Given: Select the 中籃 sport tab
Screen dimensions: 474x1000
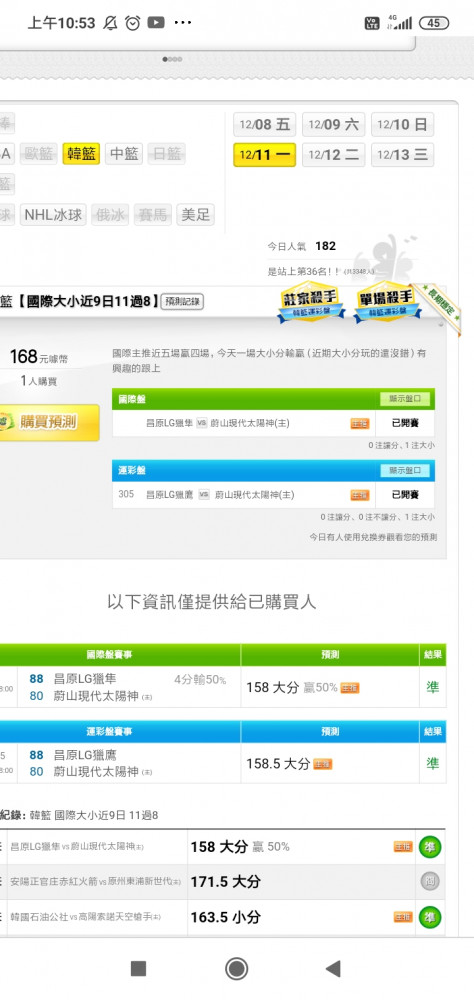Looking at the screenshot, I should (x=124, y=154).
